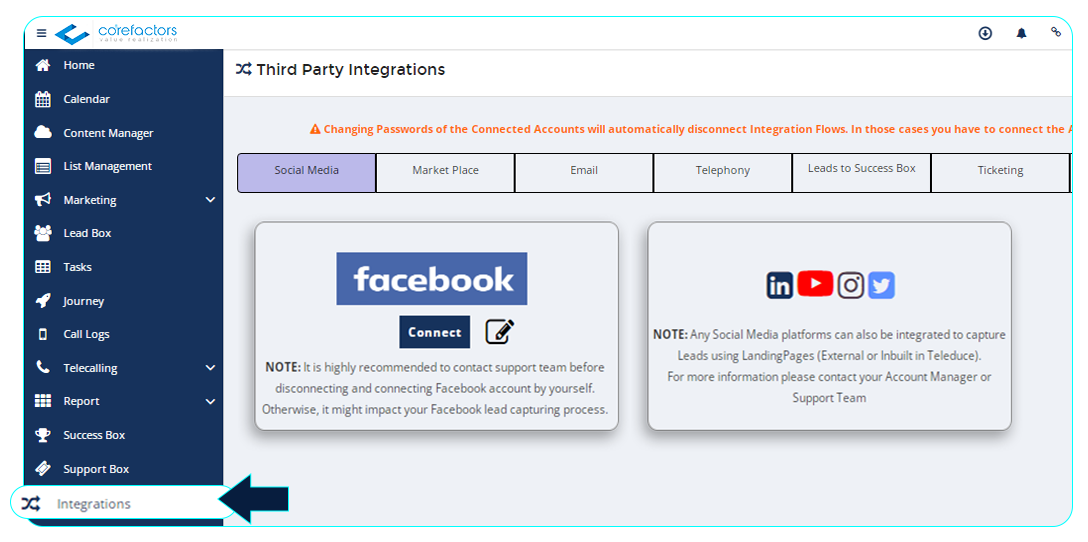
Task: Click the Marketing label in sidebar
Action: [x=90, y=200]
